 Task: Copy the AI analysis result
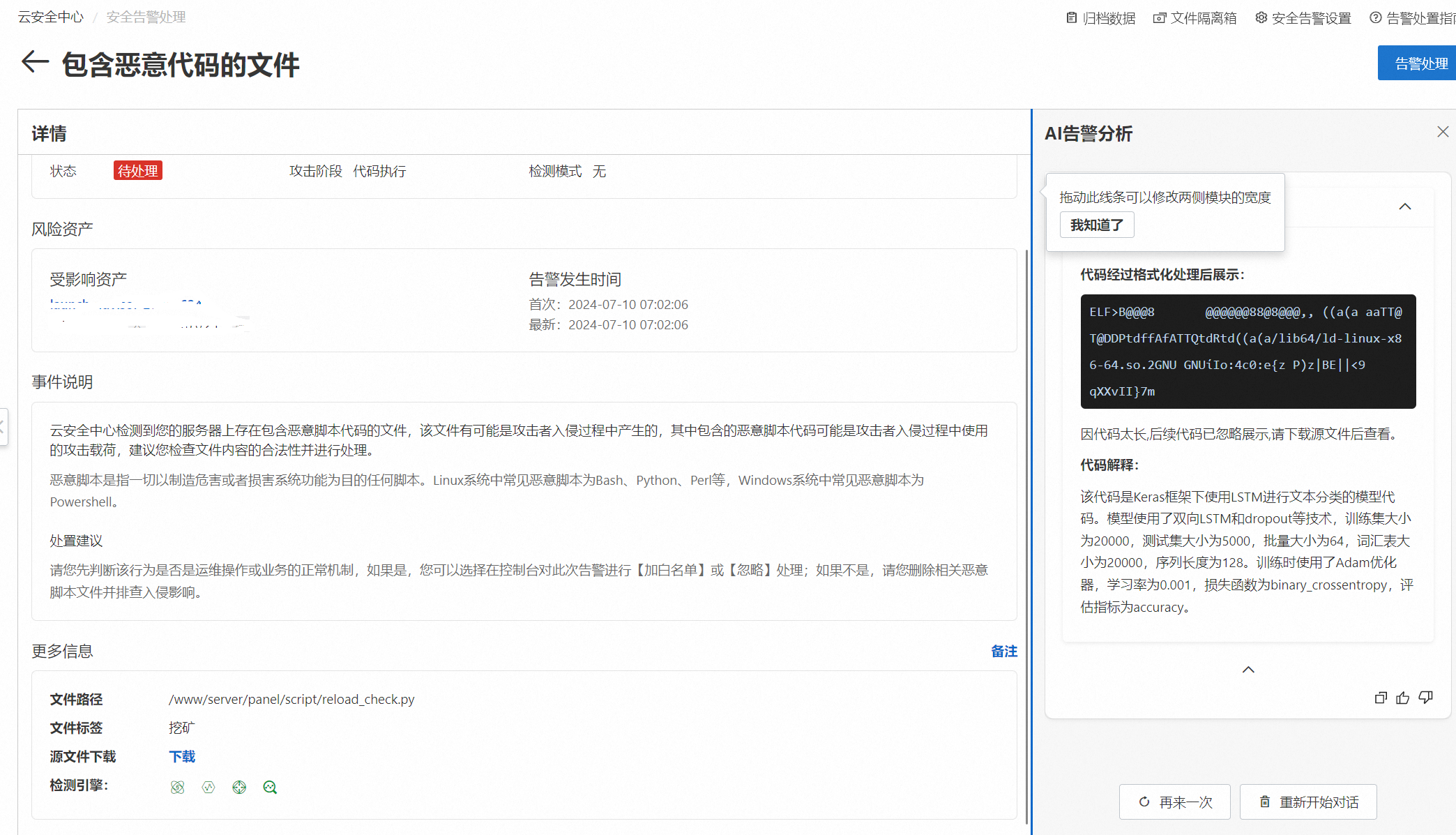pyautogui.click(x=1381, y=698)
